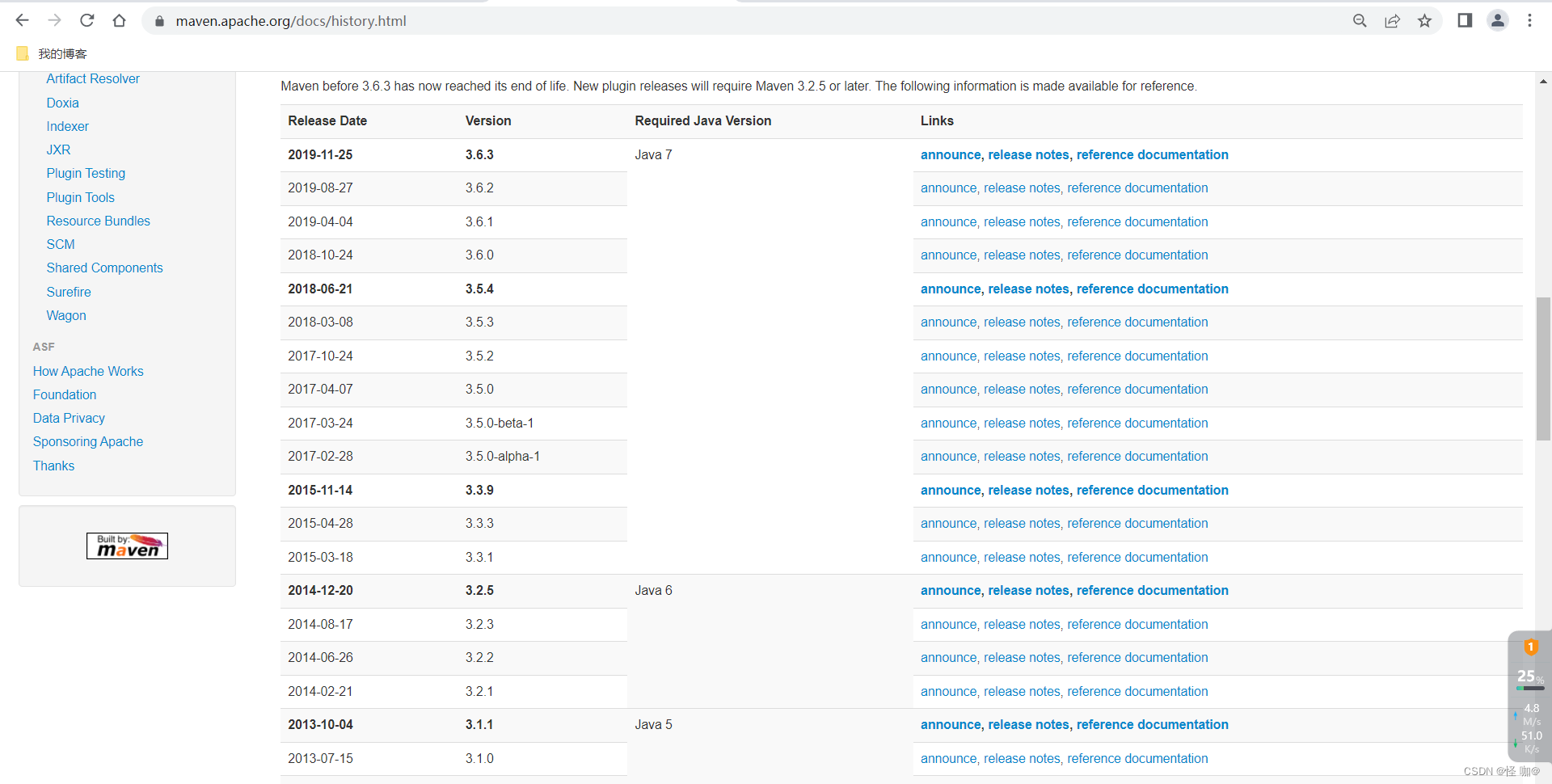1552x784 pixels.
Task: Click announce link for version 3.6.3
Action: click(x=951, y=154)
